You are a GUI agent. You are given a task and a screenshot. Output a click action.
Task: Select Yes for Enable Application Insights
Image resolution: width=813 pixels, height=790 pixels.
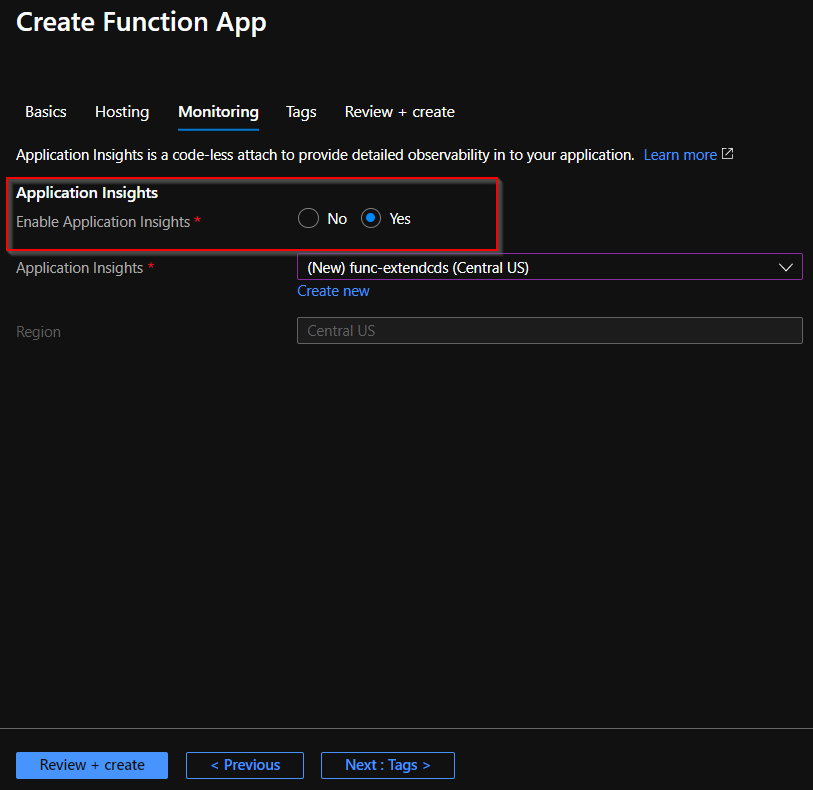371,218
